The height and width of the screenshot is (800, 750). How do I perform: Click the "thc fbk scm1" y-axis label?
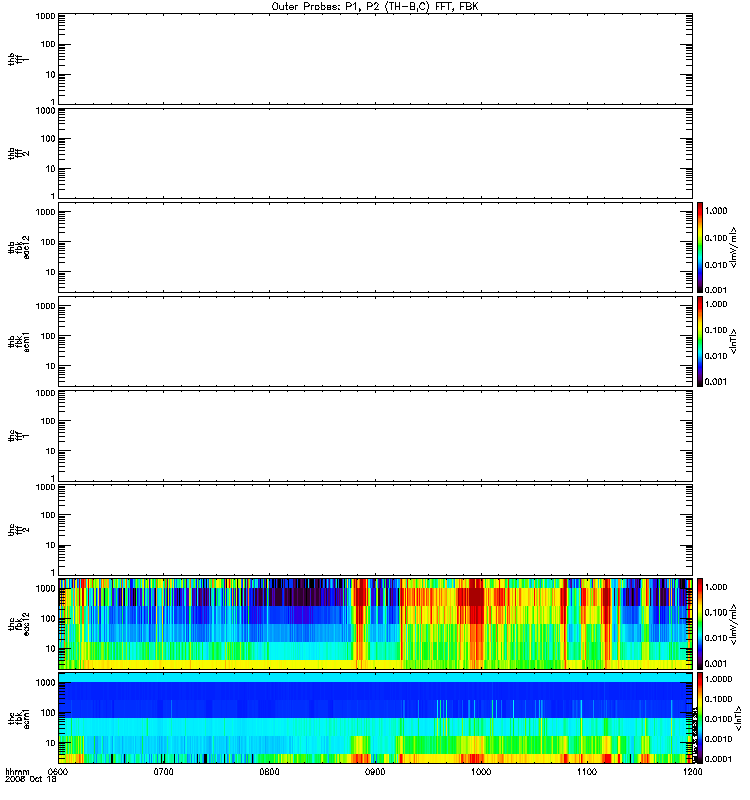pyautogui.click(x=19, y=718)
